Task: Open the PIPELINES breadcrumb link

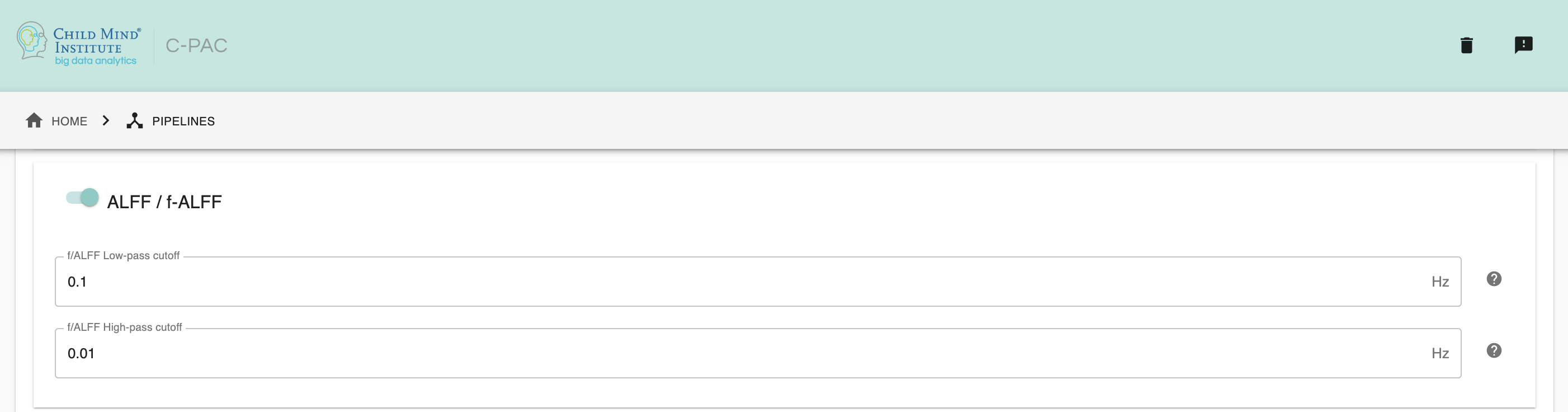Action: tap(183, 121)
